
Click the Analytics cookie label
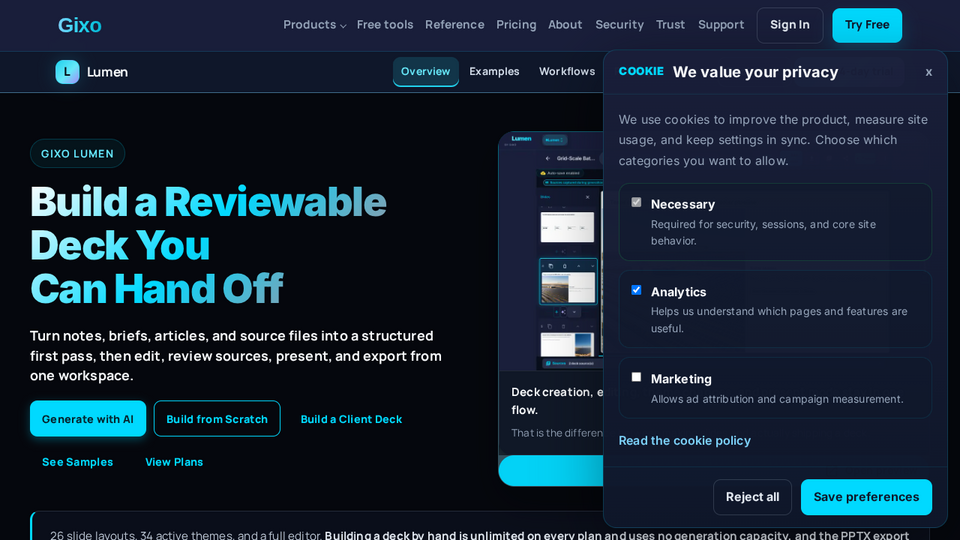tap(678, 292)
